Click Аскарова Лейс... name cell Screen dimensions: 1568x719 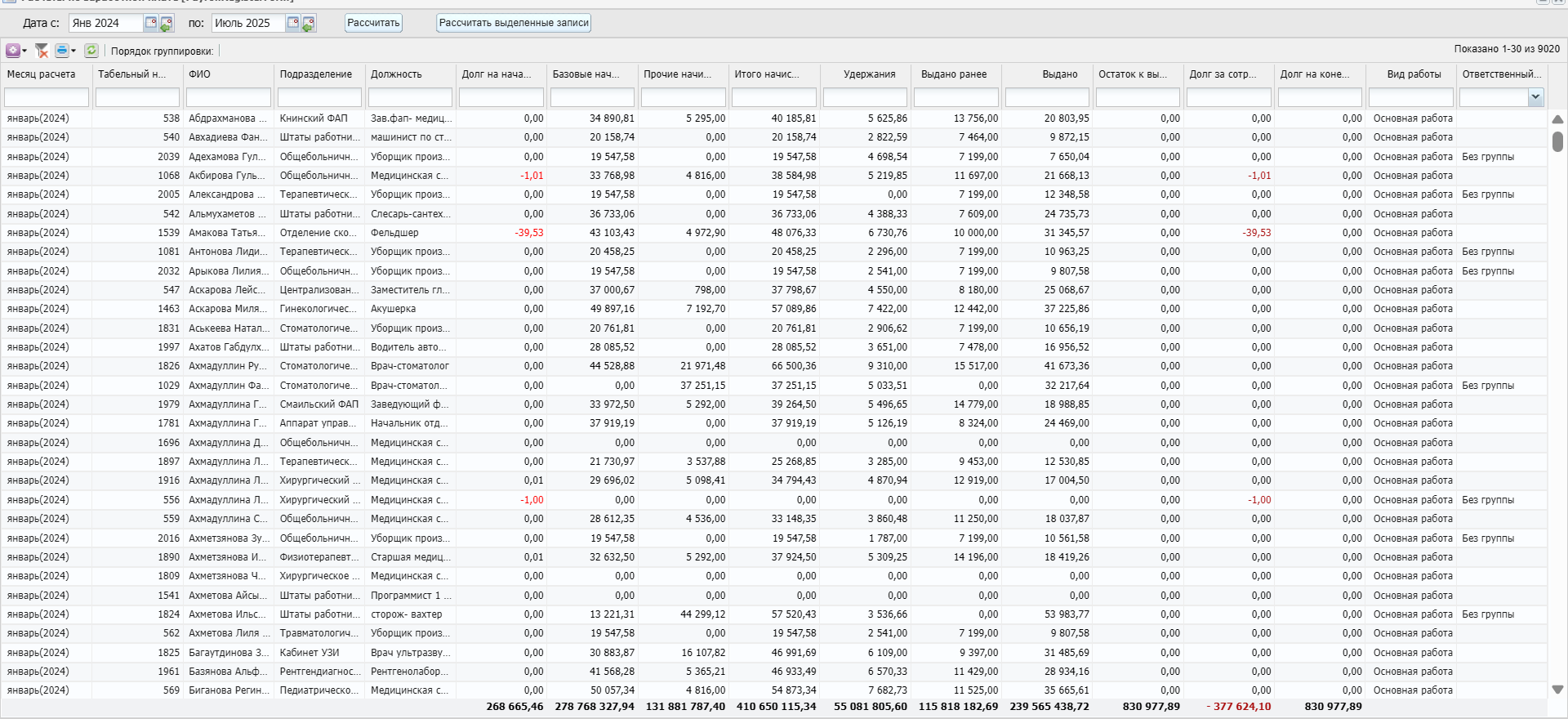[229, 290]
